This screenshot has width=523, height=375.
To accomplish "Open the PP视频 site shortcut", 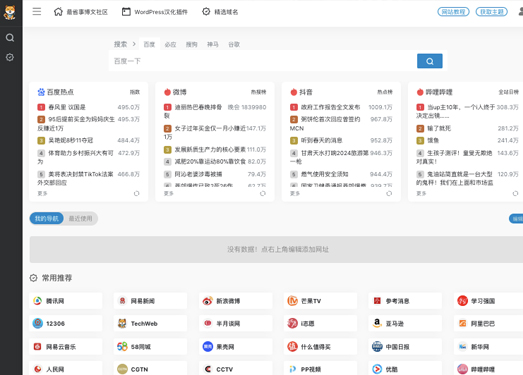I will tap(320, 369).
